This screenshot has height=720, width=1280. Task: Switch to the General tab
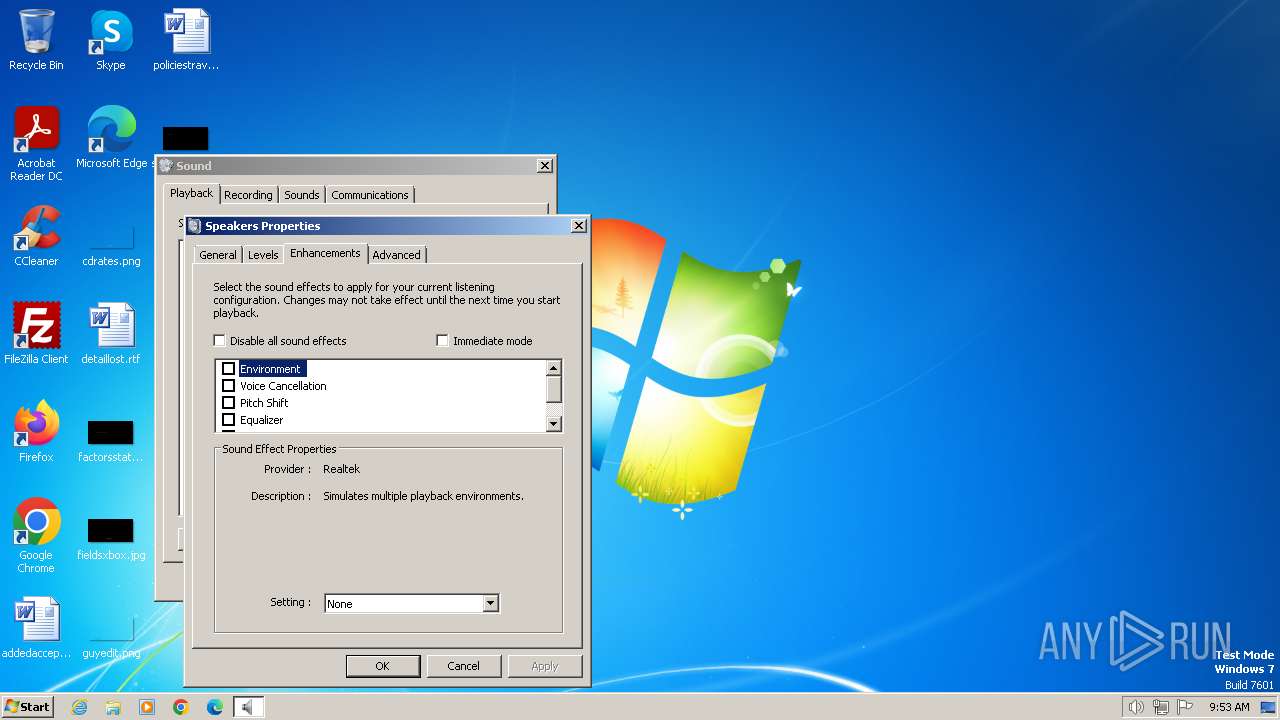218,255
